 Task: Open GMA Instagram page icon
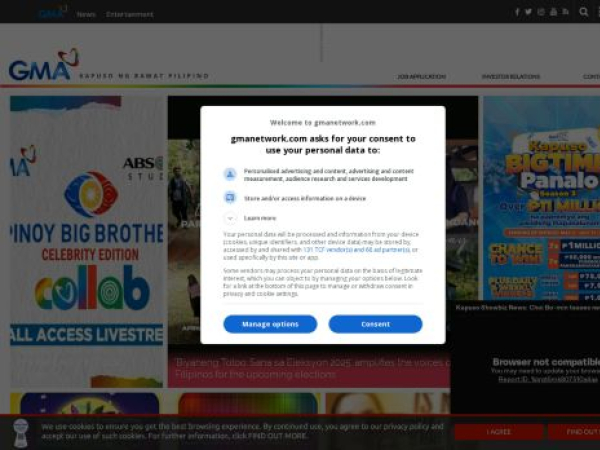541,12
